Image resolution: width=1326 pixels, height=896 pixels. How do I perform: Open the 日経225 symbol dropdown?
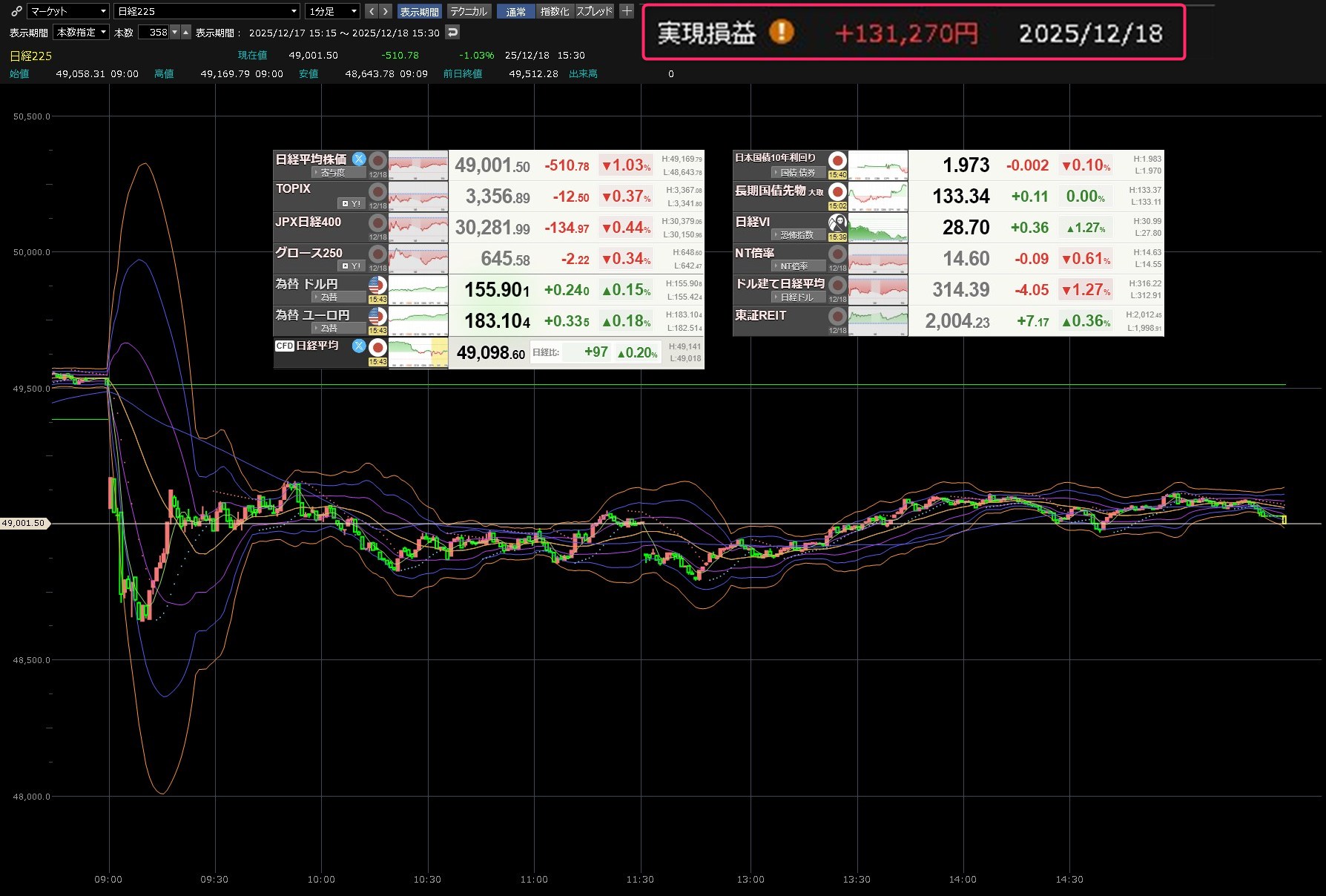click(x=207, y=11)
